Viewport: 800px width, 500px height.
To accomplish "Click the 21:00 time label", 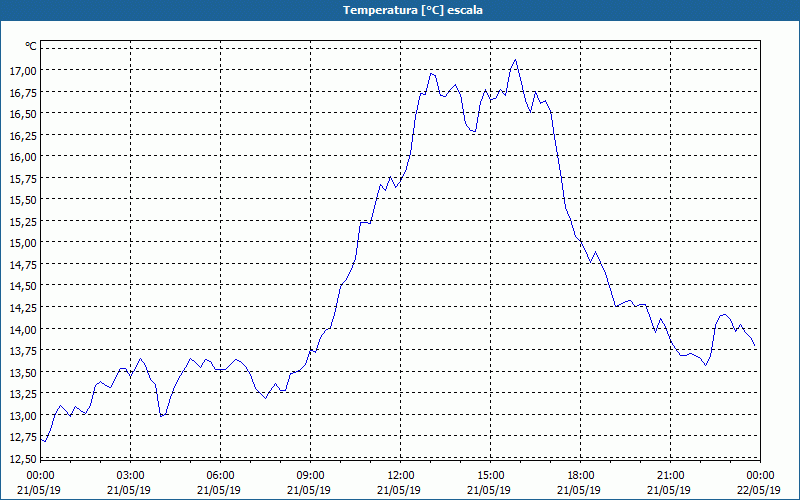I will (x=670, y=476).
